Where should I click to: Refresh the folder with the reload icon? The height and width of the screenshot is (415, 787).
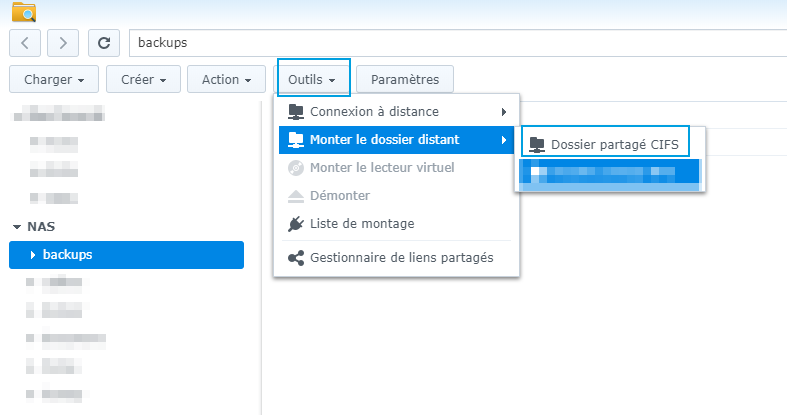(103, 43)
